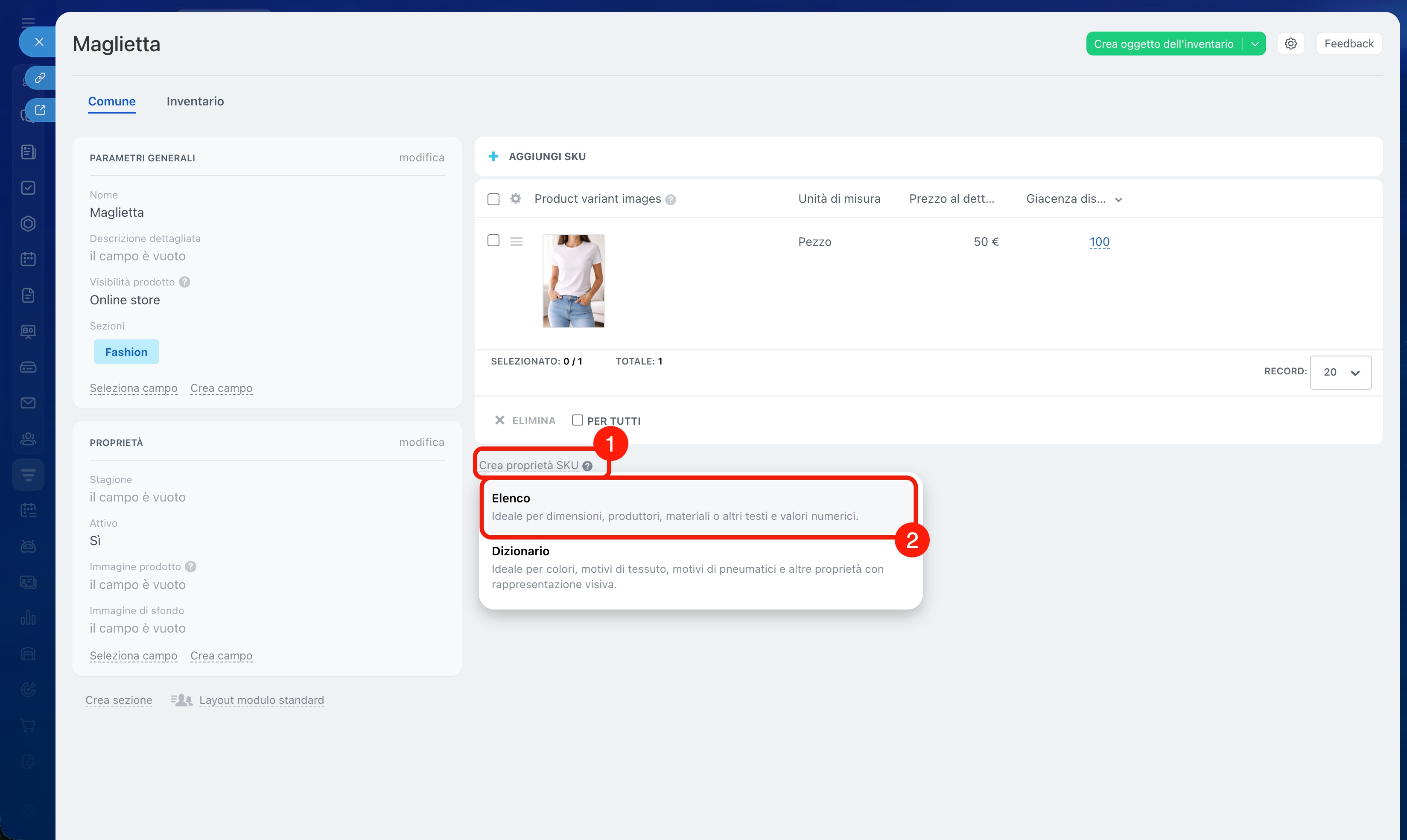Viewport: 1407px width, 840px height.
Task: Tick the select-all checkbox in the SKU header
Action: click(493, 199)
